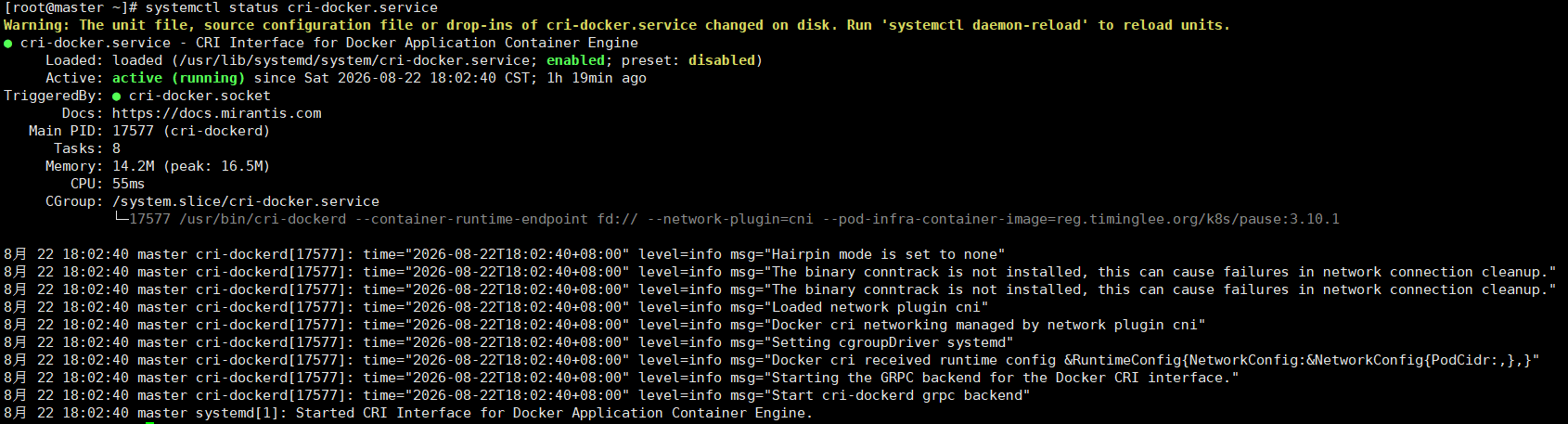Click the 'RuntimeConfig{NetworkConfig' log message
Viewport: 1568px width, 424px height.
[1151, 360]
